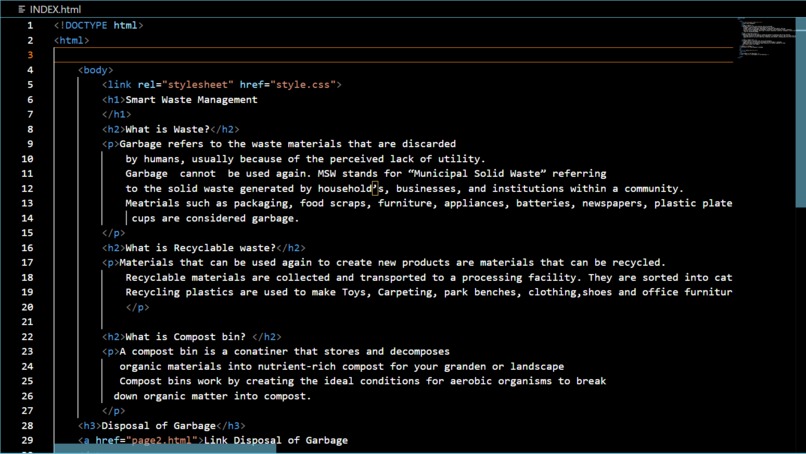Viewport: 806px width, 454px height.
Task: Click line number 12 in gutter
Action: (27, 188)
